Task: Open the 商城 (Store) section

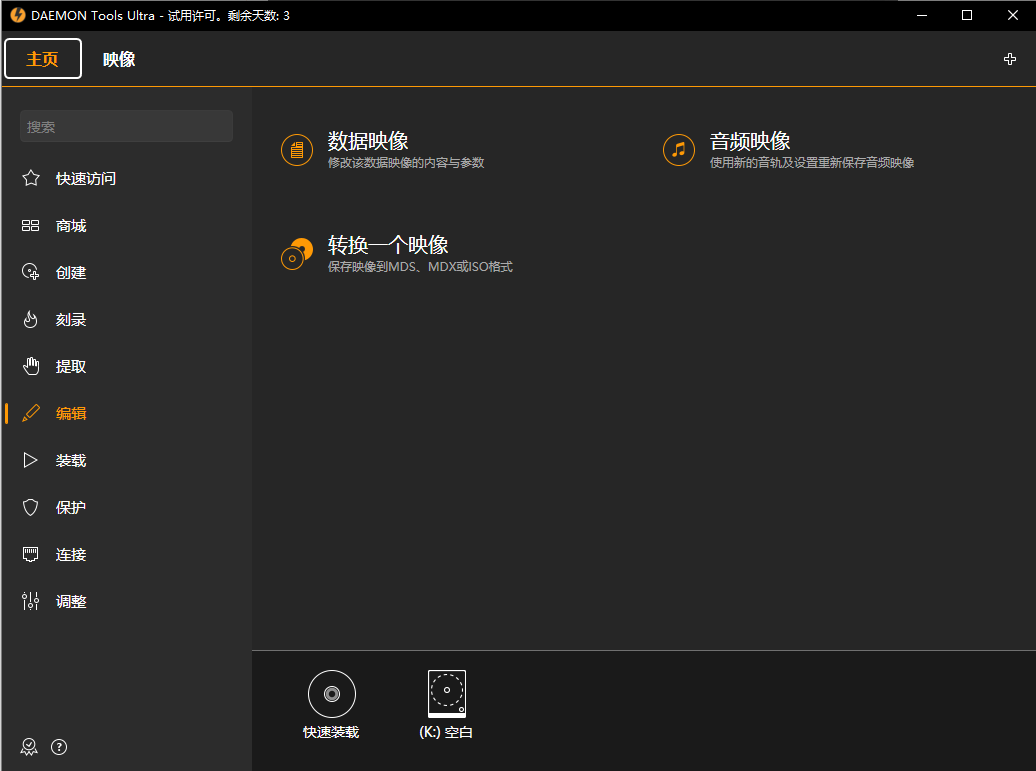Action: tap(70, 225)
